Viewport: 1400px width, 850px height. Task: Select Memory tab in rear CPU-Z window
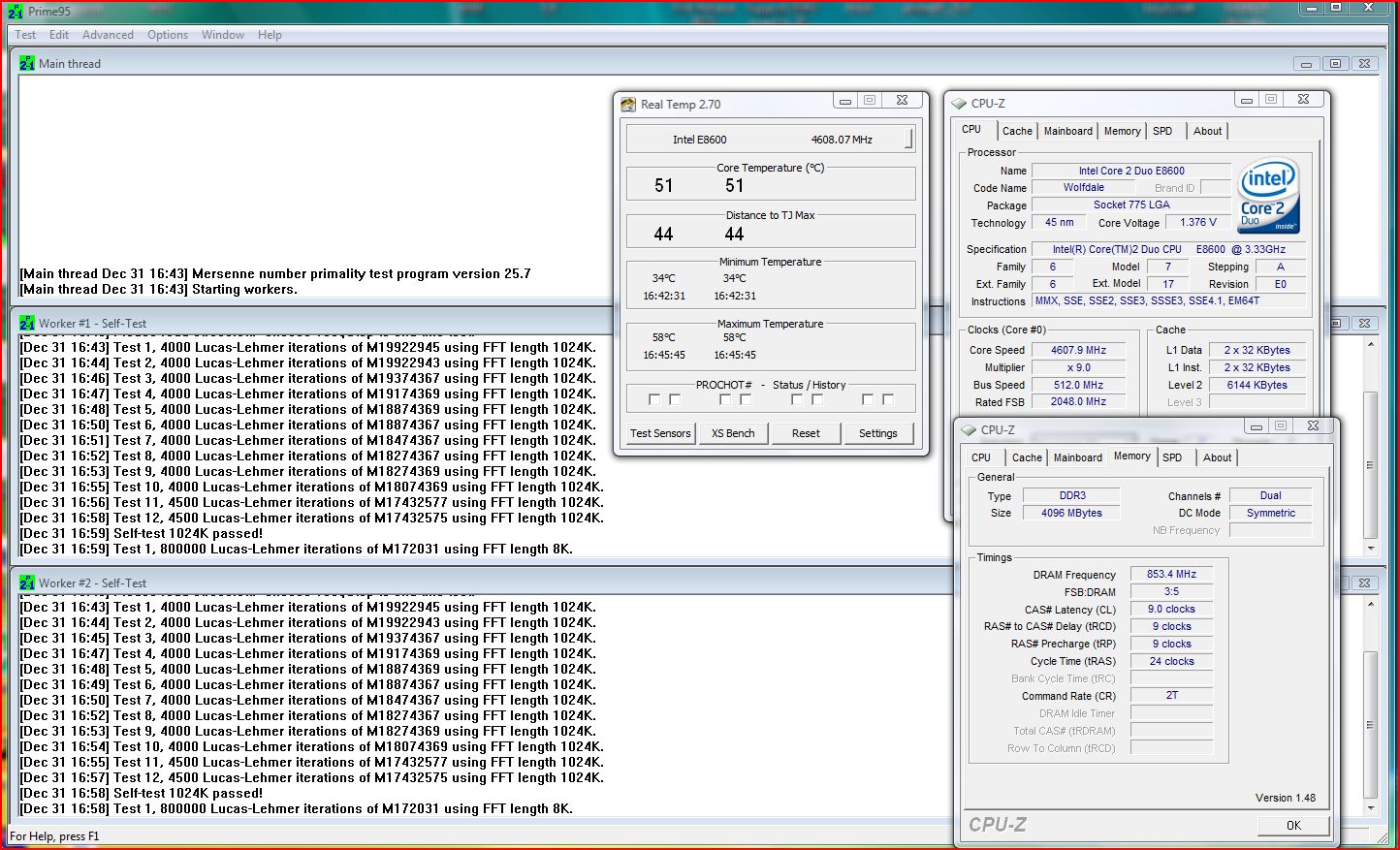(1122, 131)
